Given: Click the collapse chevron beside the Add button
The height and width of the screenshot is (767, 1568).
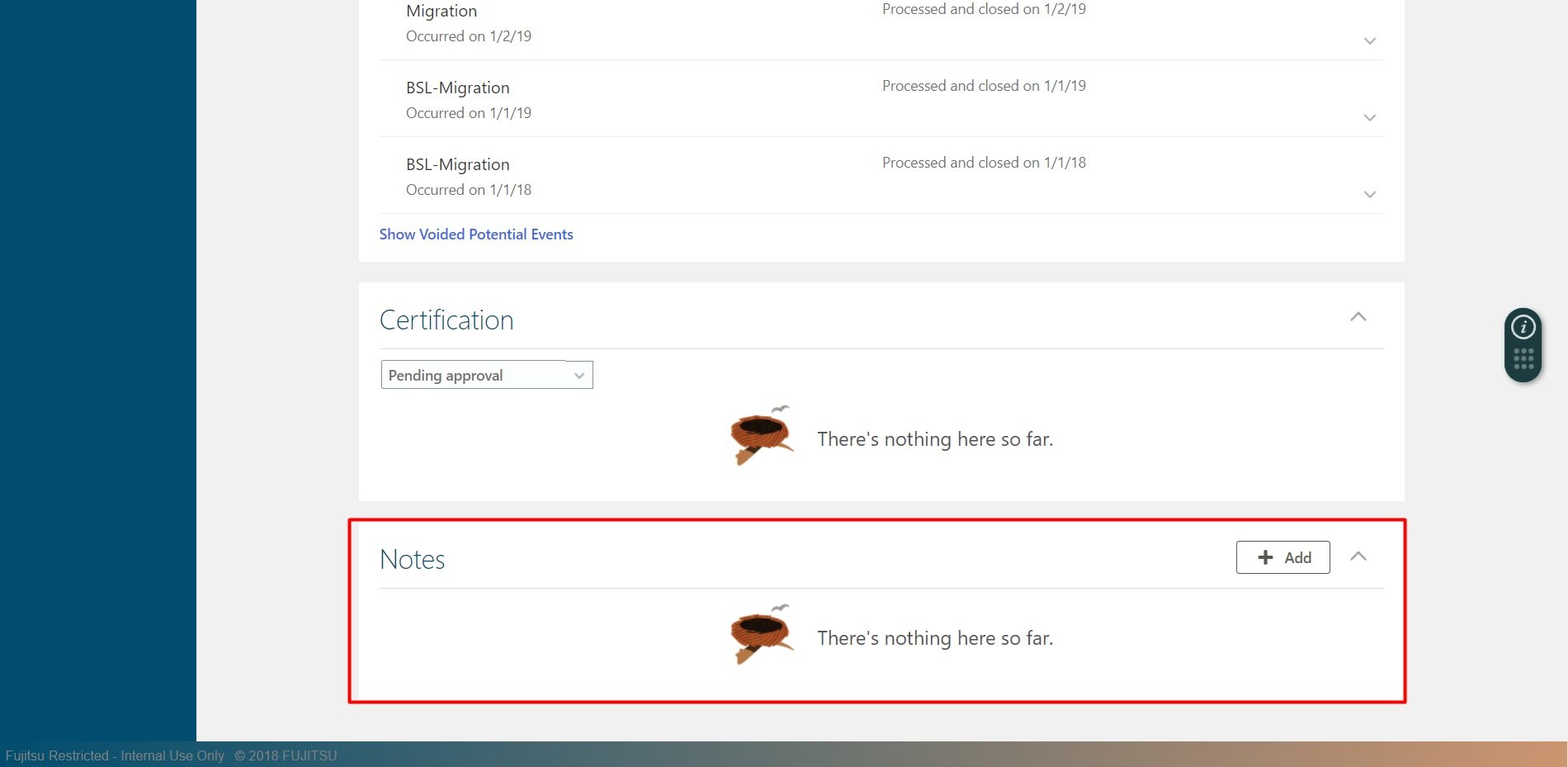Looking at the screenshot, I should [x=1358, y=556].
